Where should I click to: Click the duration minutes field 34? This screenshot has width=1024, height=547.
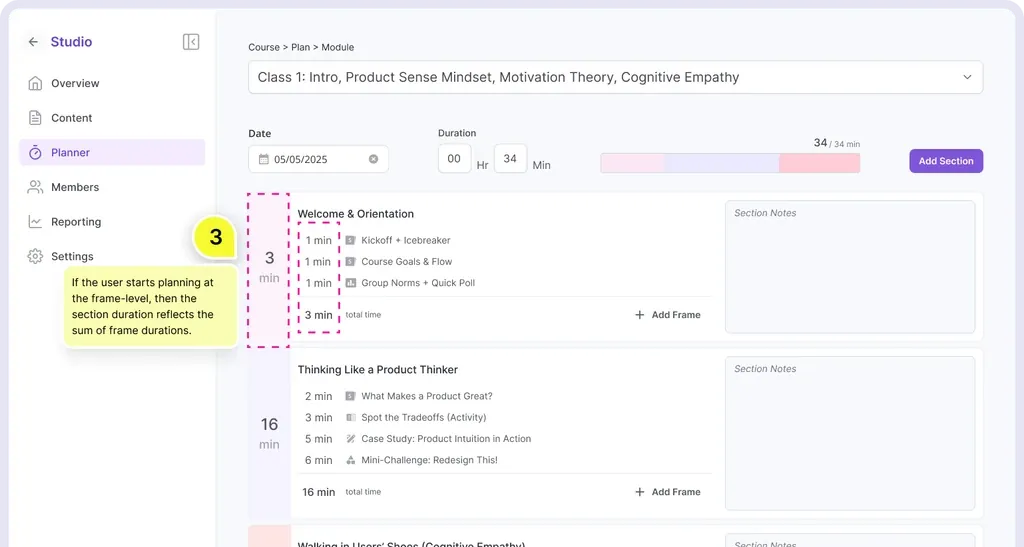(x=510, y=159)
